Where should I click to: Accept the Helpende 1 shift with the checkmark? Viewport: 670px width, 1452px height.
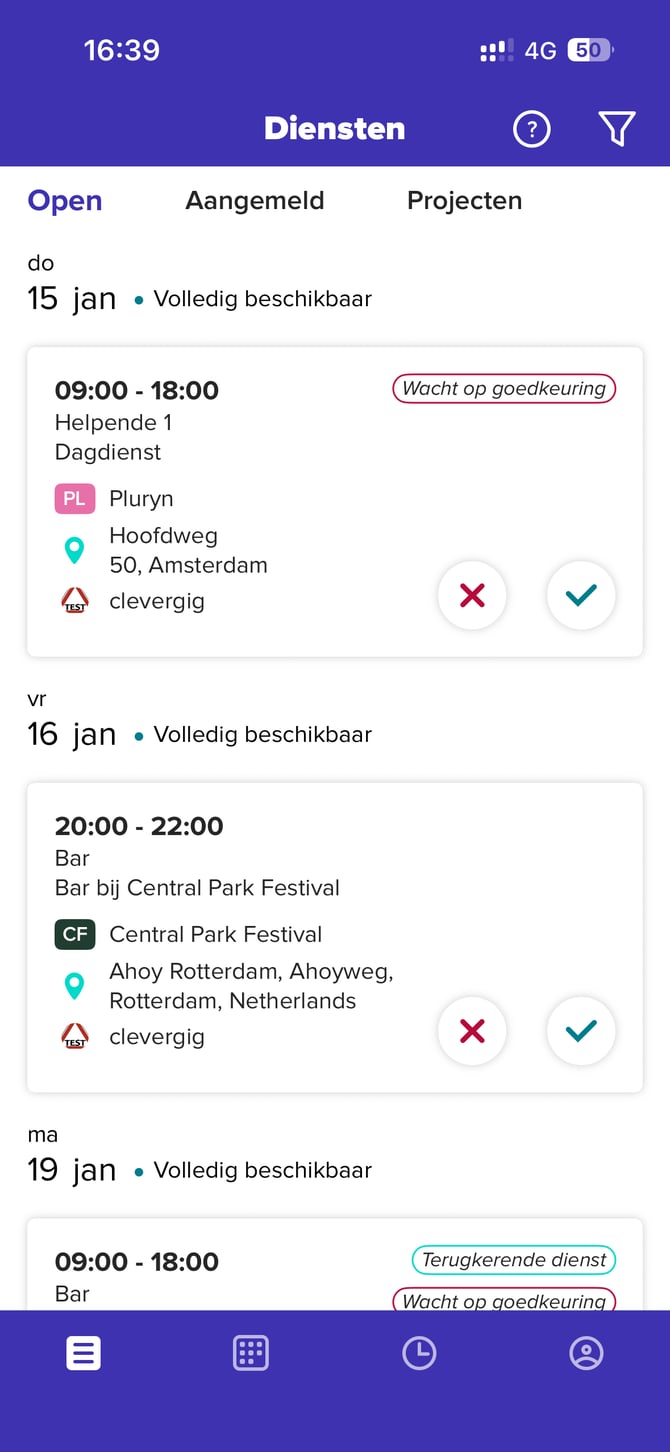tap(581, 596)
